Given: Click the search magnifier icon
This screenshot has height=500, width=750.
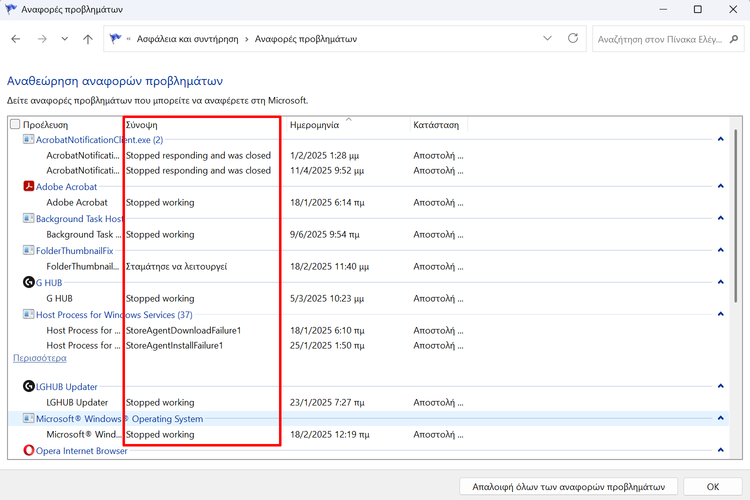Looking at the screenshot, I should (734, 39).
